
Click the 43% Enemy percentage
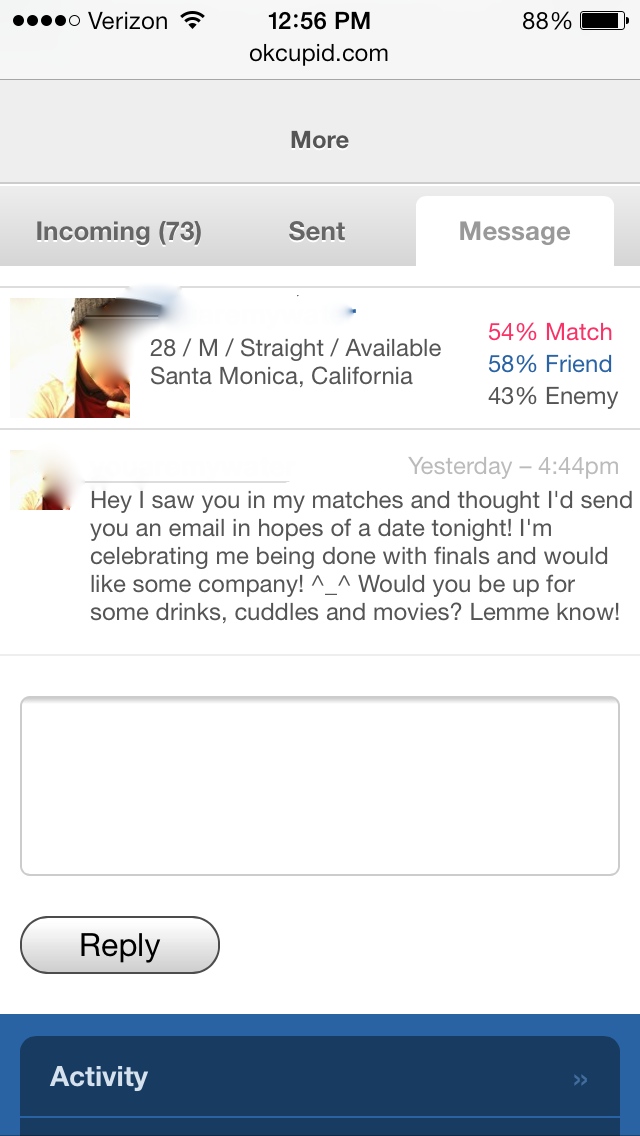click(553, 396)
